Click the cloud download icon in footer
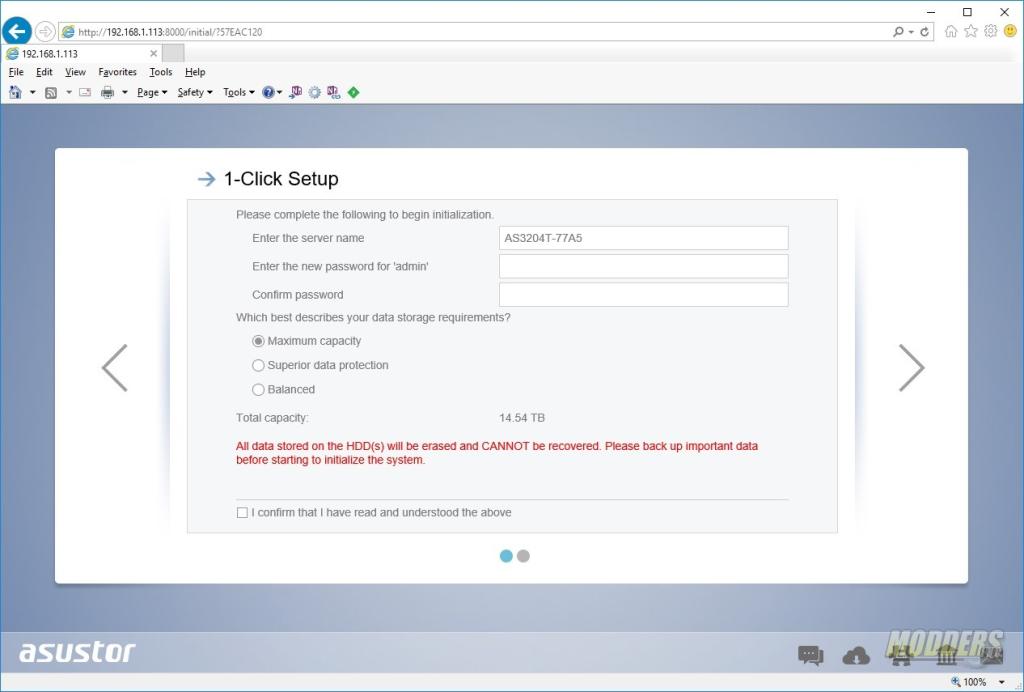This screenshot has width=1024, height=692. [856, 656]
